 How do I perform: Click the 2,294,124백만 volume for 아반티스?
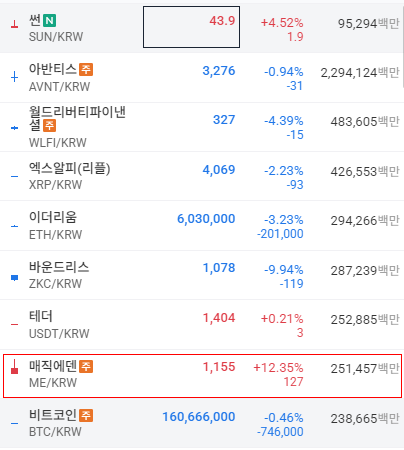pos(360,72)
